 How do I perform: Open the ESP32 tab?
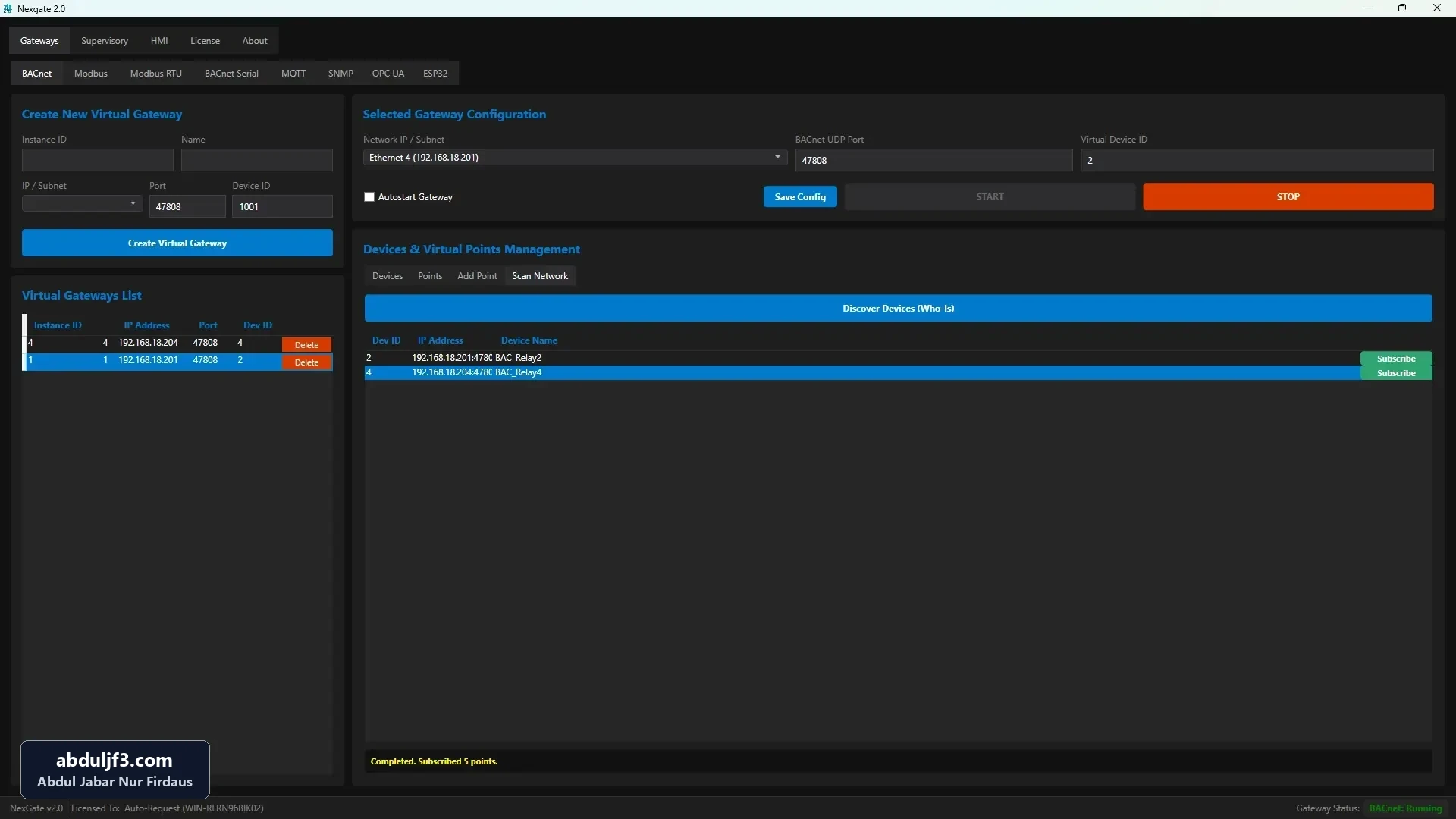pyautogui.click(x=435, y=74)
